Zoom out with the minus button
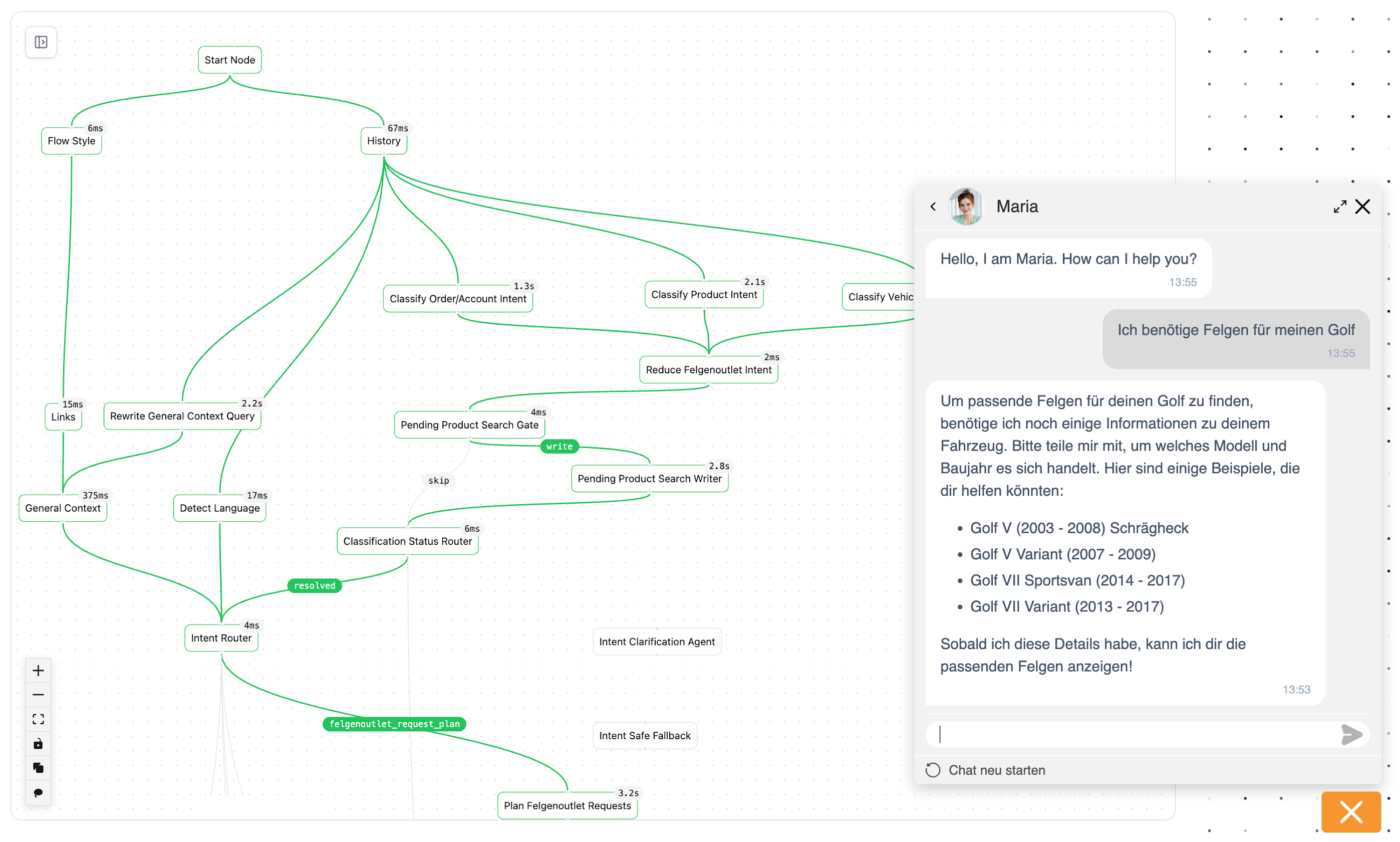This screenshot has height=842, width=1400. pos(38,695)
